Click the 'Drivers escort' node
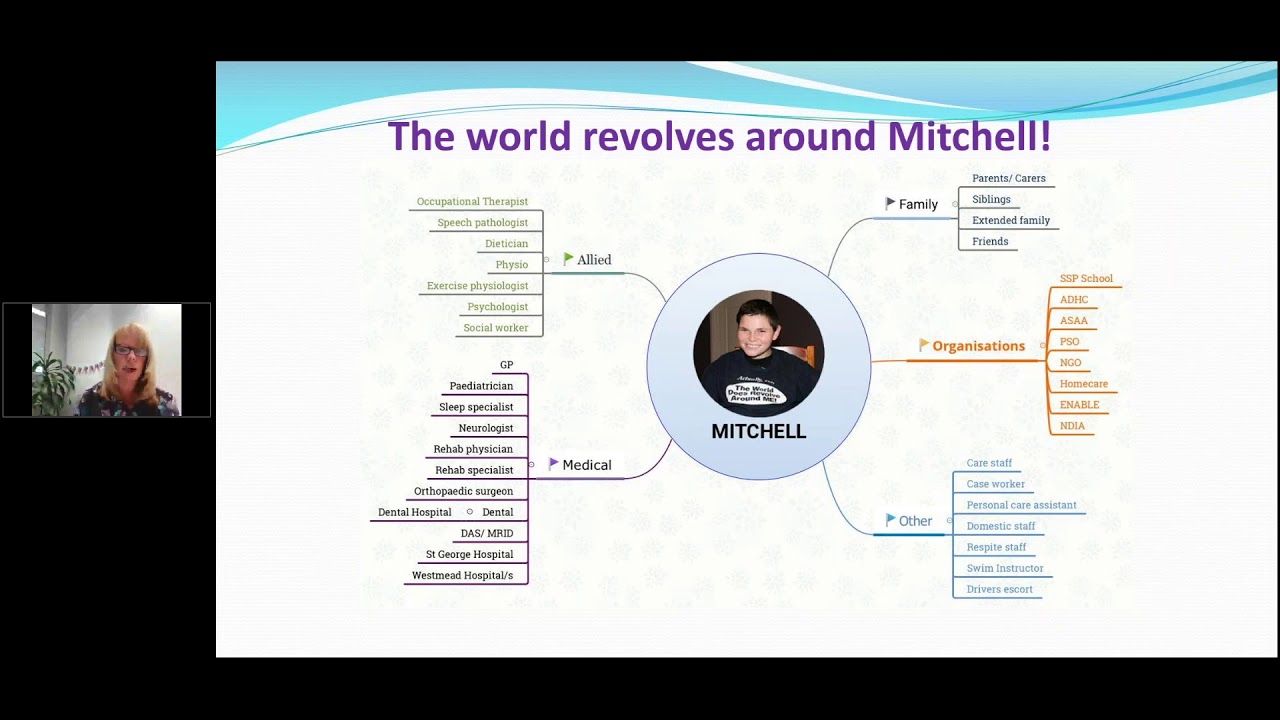Screen dimensions: 1280x720 pyautogui.click(x=999, y=589)
